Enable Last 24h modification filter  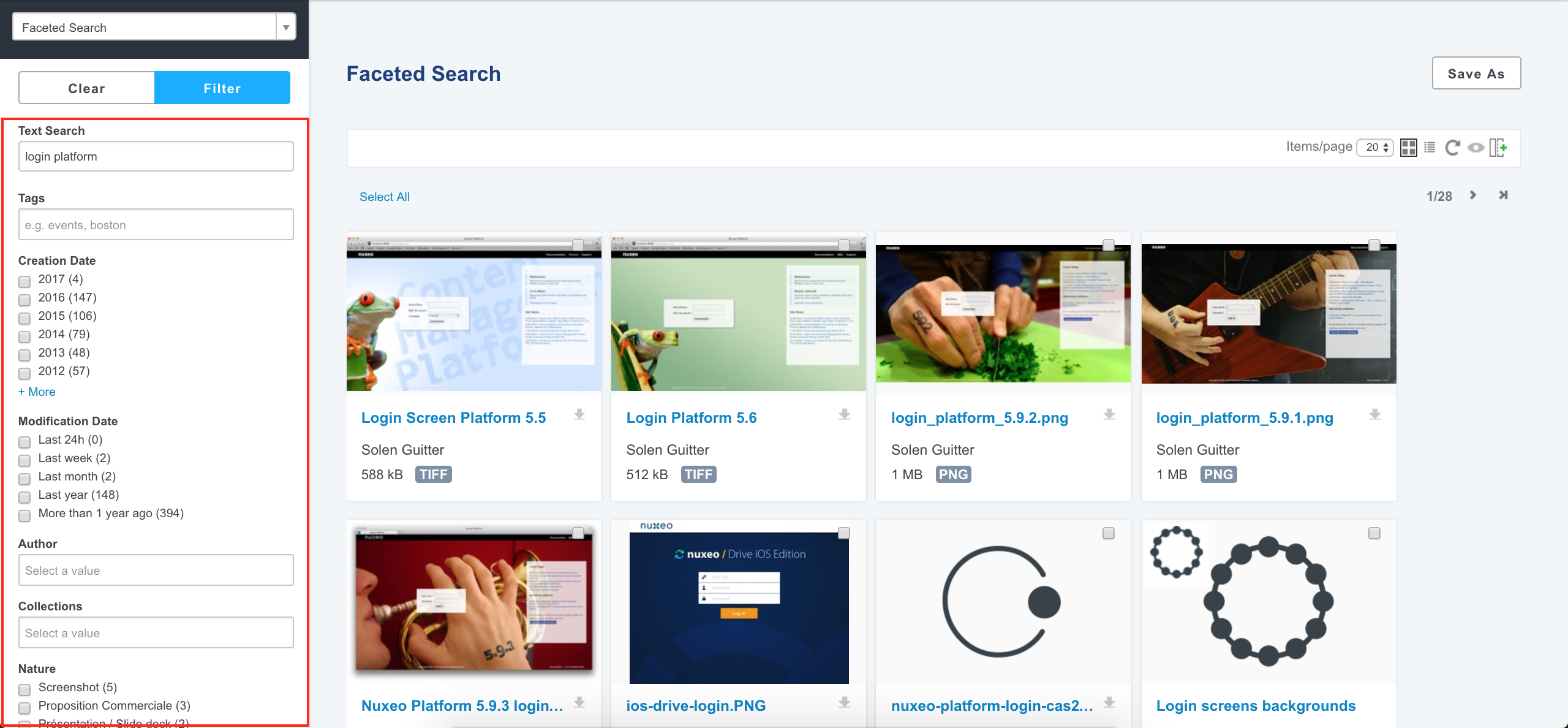point(24,442)
